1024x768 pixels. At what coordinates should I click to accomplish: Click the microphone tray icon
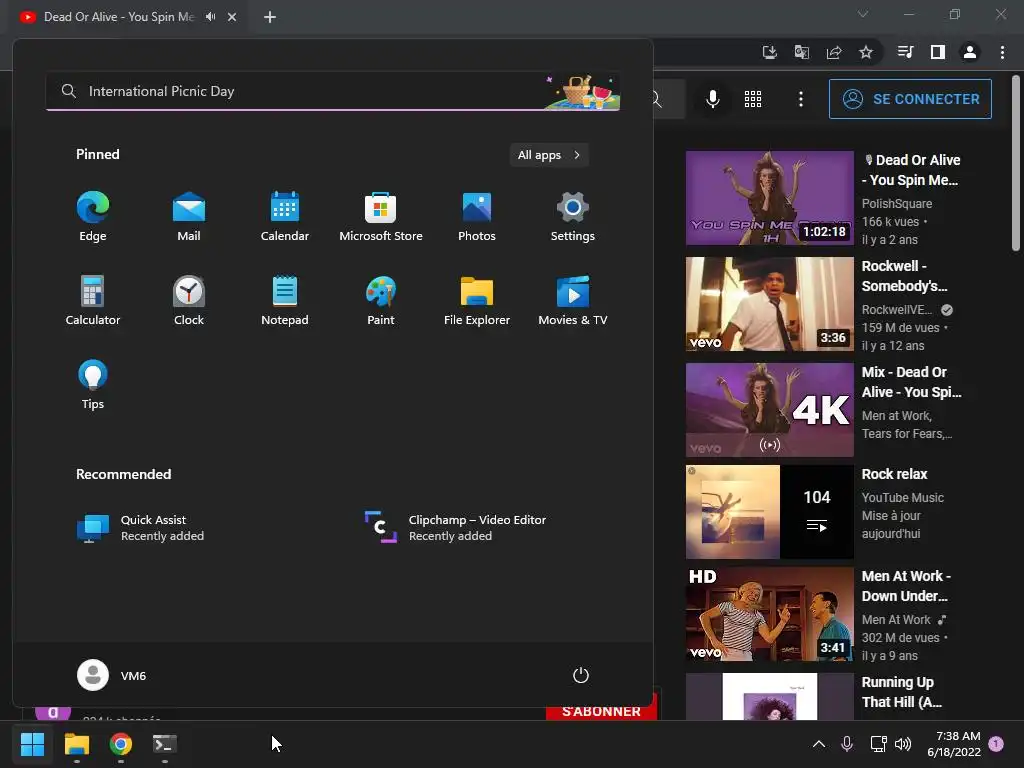[x=847, y=744]
